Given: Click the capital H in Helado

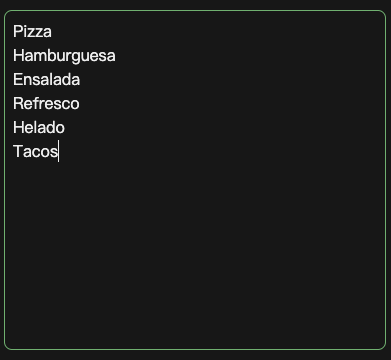Looking at the screenshot, I should coord(18,128).
